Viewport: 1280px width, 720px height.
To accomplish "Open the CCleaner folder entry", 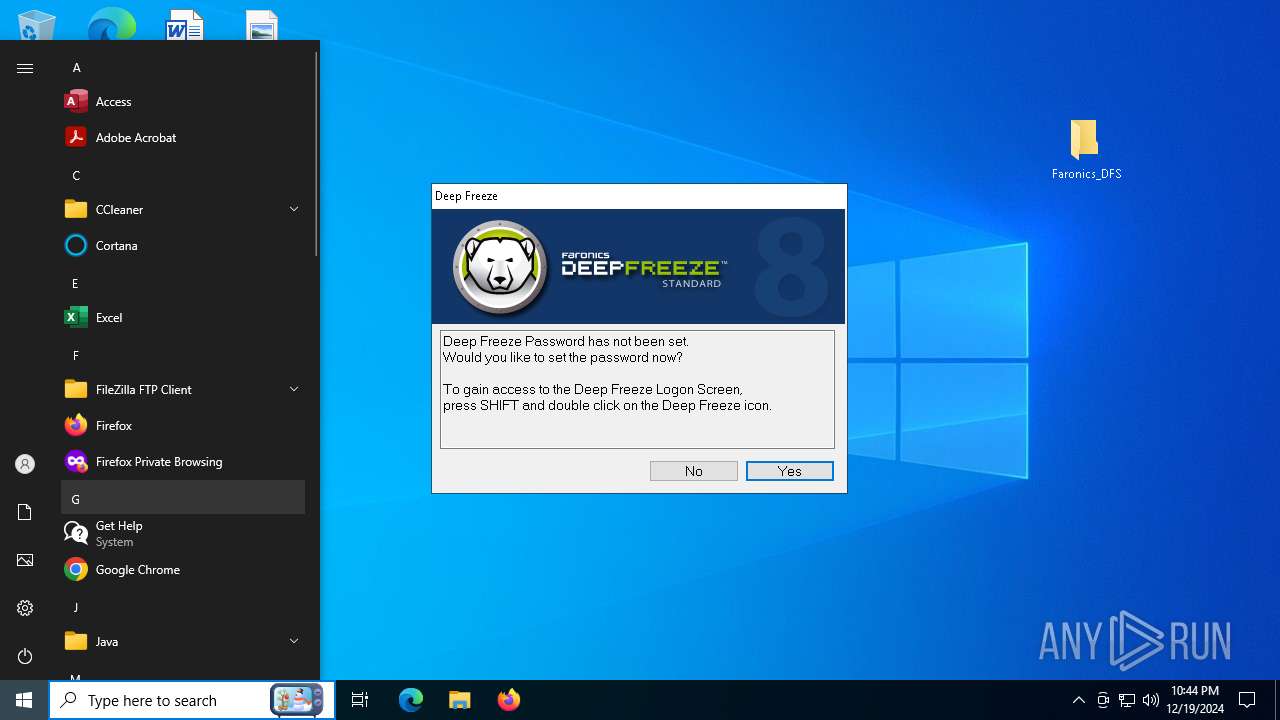I will (x=183, y=210).
